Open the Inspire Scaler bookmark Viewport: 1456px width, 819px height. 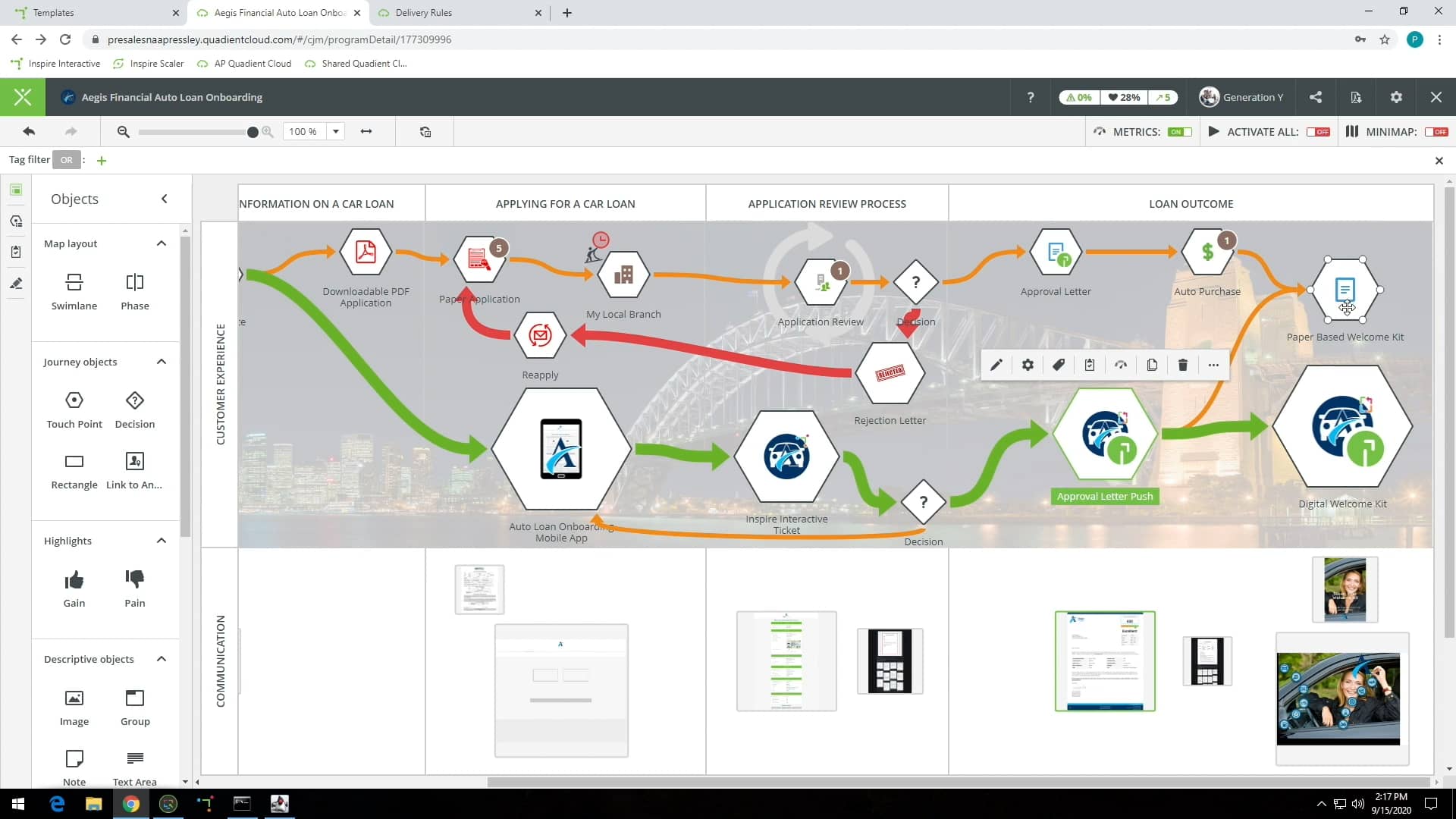[155, 64]
